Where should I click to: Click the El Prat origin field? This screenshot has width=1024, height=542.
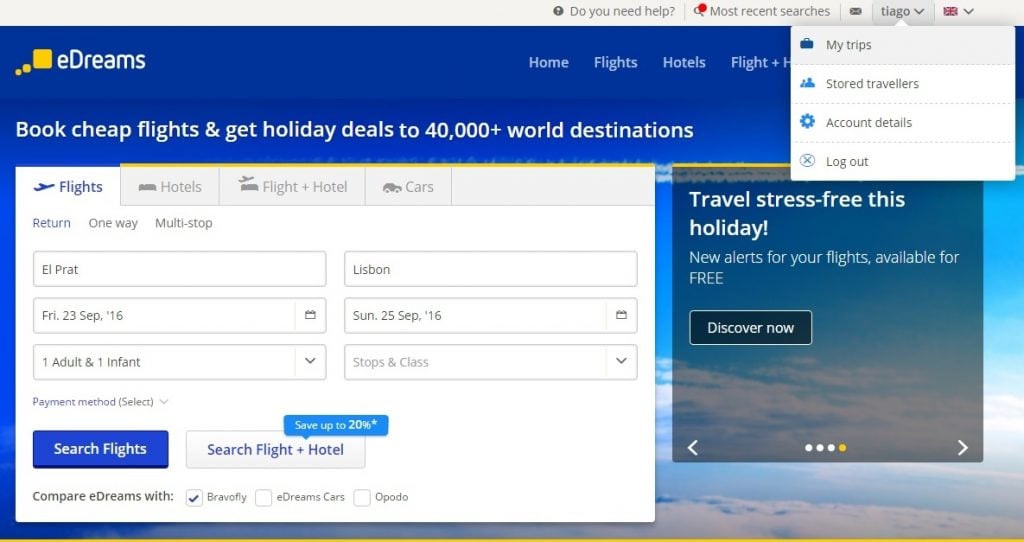[180, 269]
